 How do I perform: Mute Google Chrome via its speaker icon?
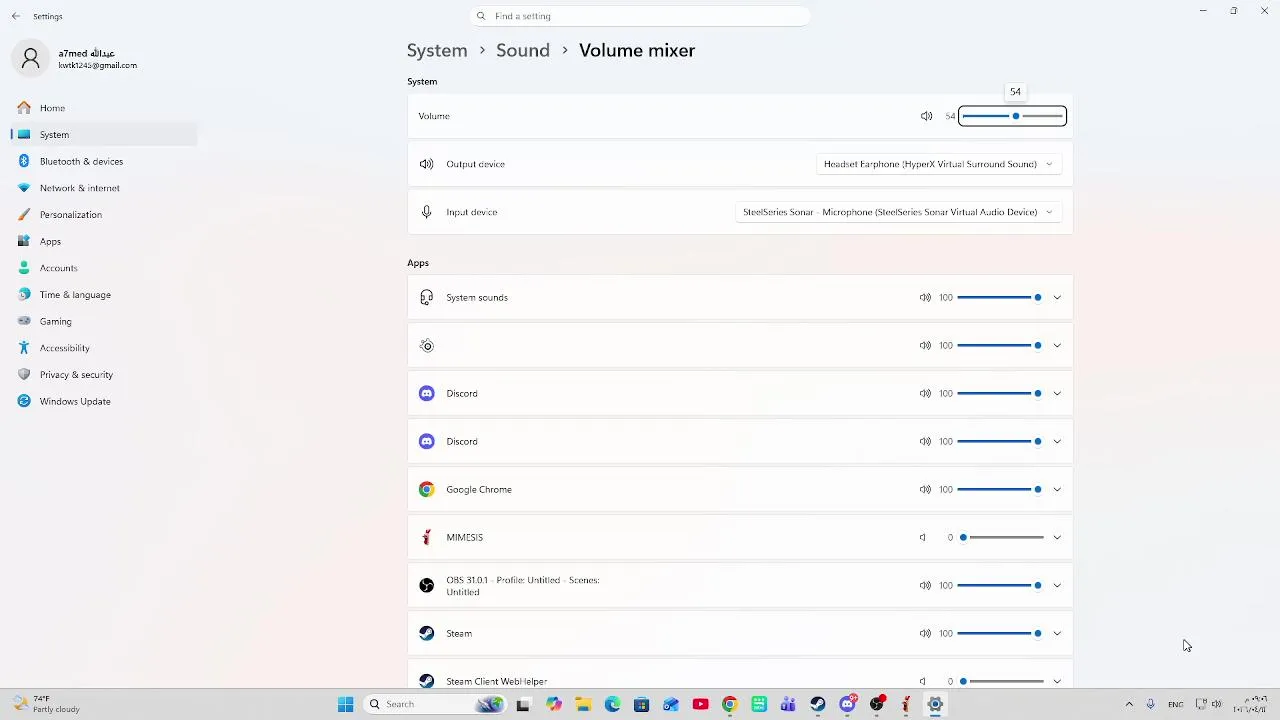pyautogui.click(x=925, y=489)
